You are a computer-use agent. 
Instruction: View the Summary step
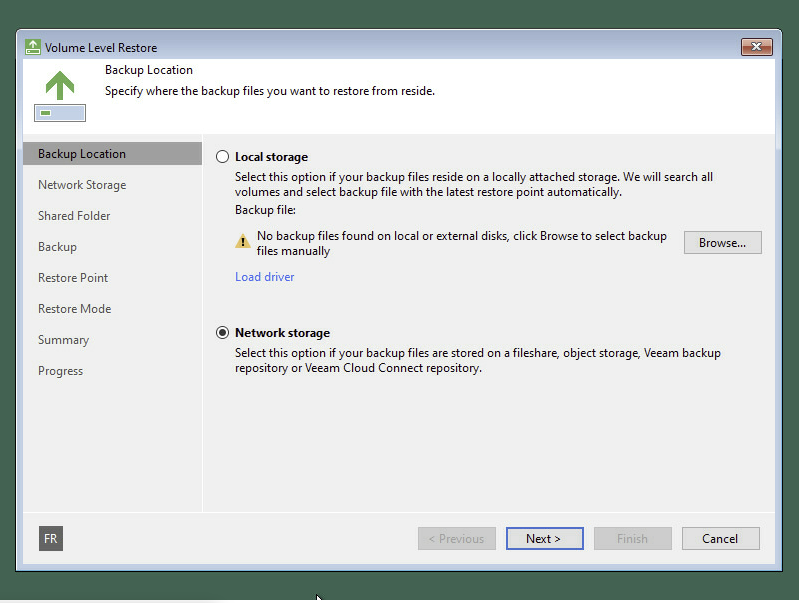point(63,339)
